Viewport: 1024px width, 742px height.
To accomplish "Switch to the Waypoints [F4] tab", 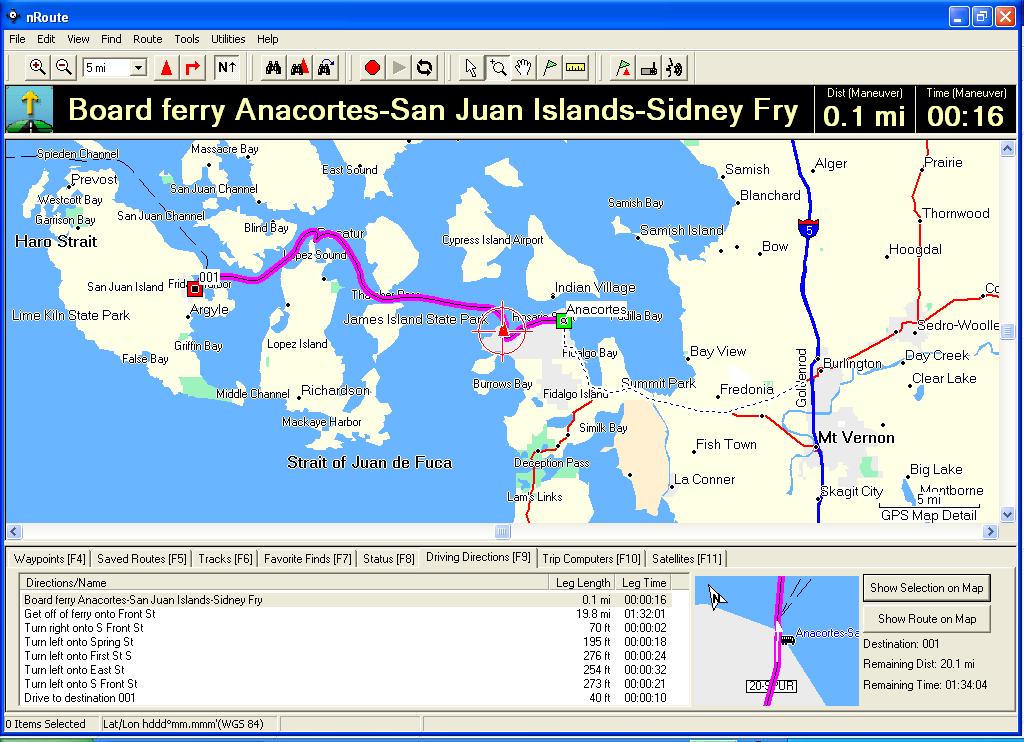I will pyautogui.click(x=50, y=558).
